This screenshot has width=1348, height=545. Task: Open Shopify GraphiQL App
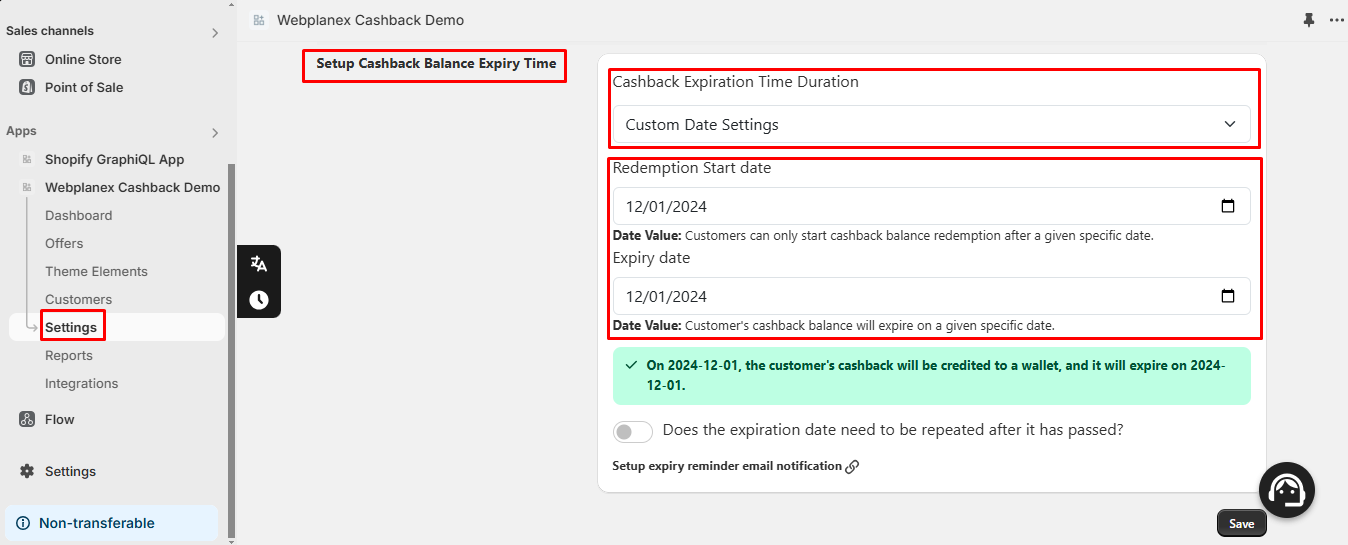coord(117,159)
